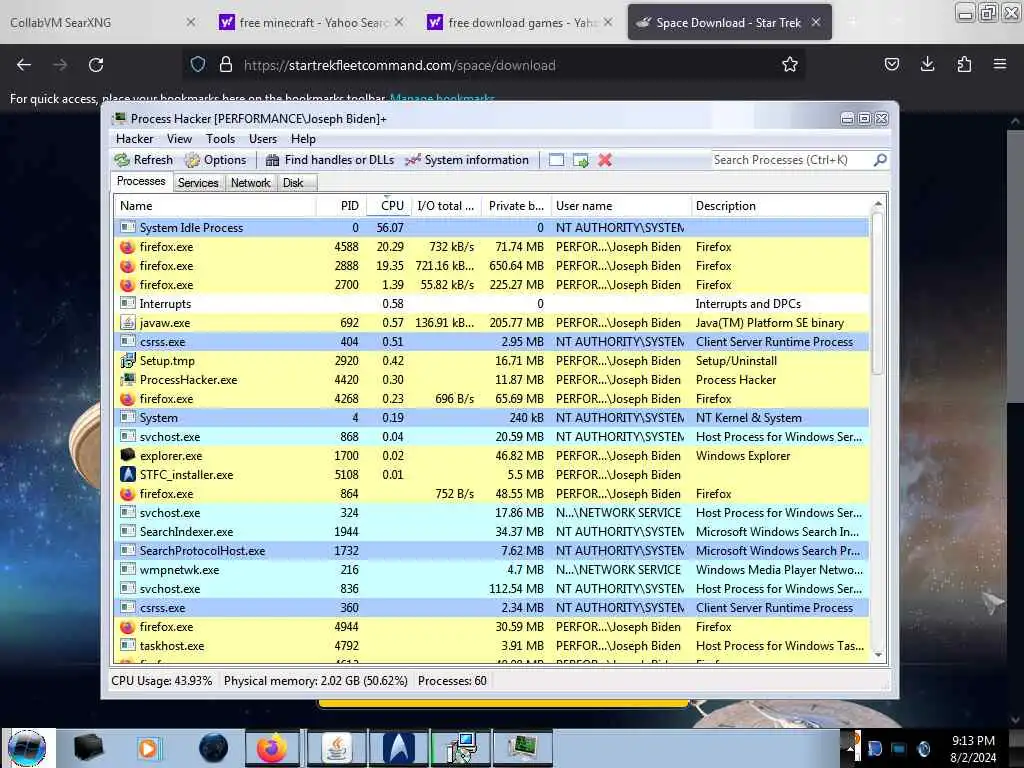Click the STFC_installer.exe icon

(127, 475)
